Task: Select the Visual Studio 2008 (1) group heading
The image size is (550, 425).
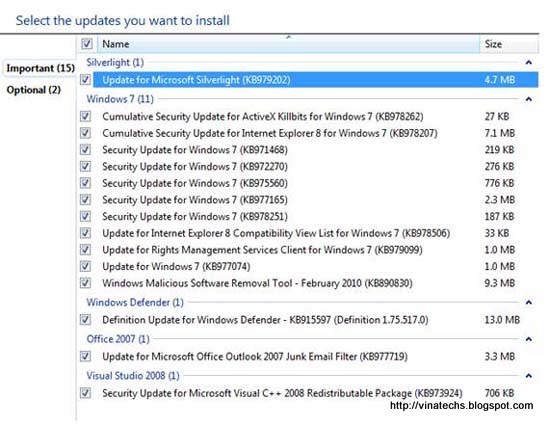Action: pos(133,376)
